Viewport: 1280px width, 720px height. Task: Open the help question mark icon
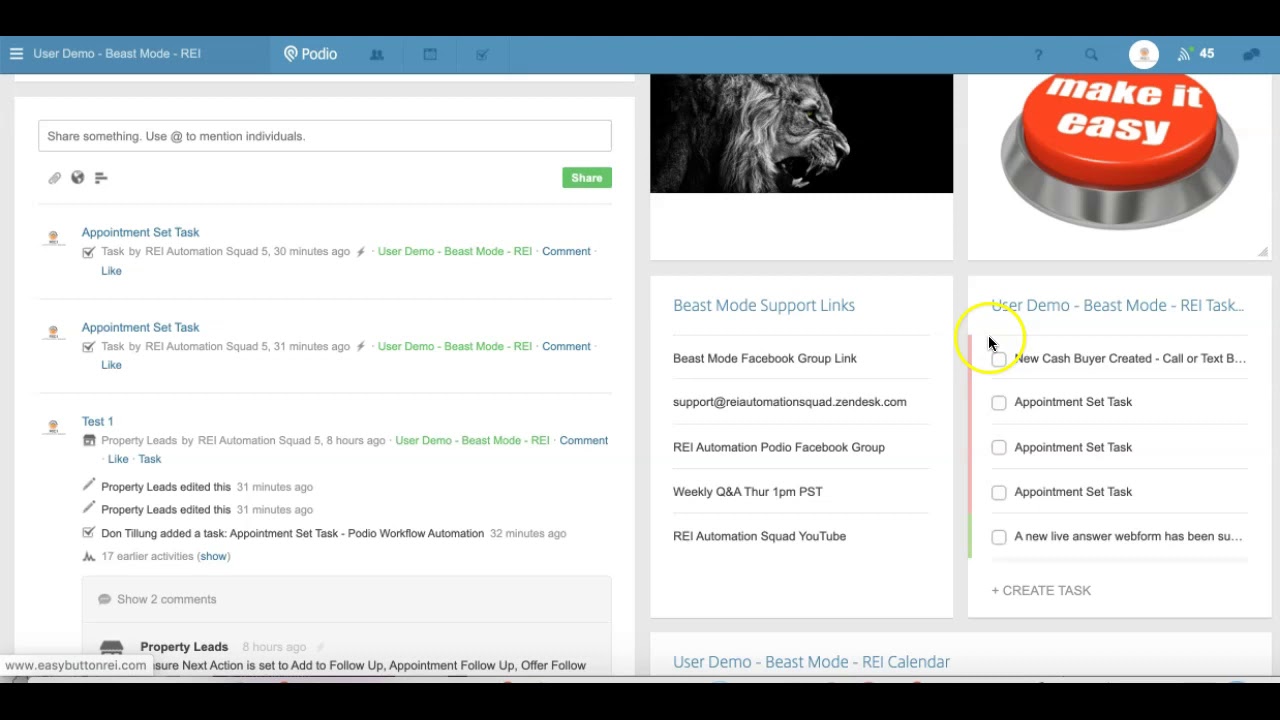[x=1038, y=55]
